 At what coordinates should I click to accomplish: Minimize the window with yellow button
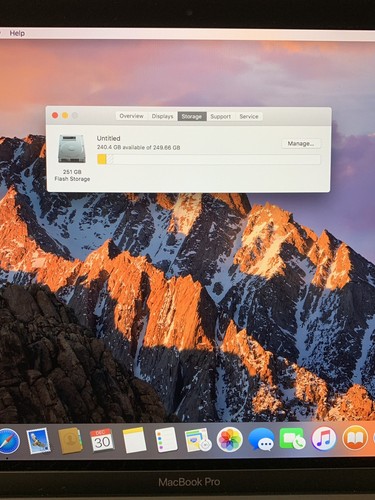pyautogui.click(x=65, y=115)
